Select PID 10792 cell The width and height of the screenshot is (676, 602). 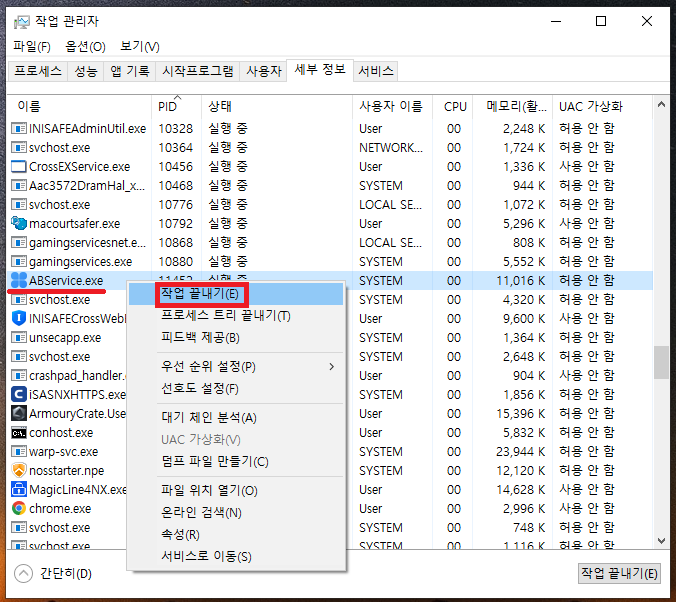tap(175, 223)
